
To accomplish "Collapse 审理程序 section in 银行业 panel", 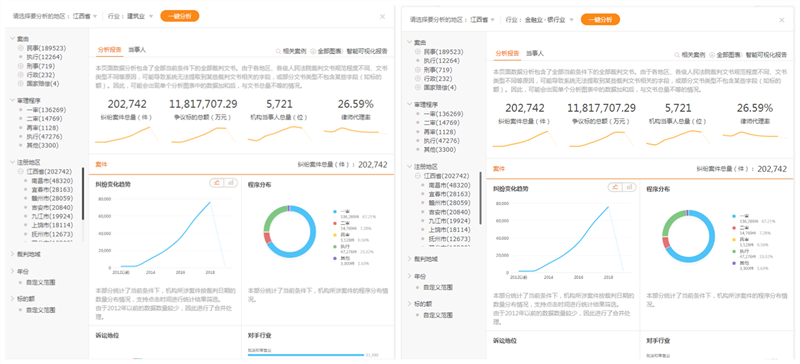I will [x=409, y=104].
